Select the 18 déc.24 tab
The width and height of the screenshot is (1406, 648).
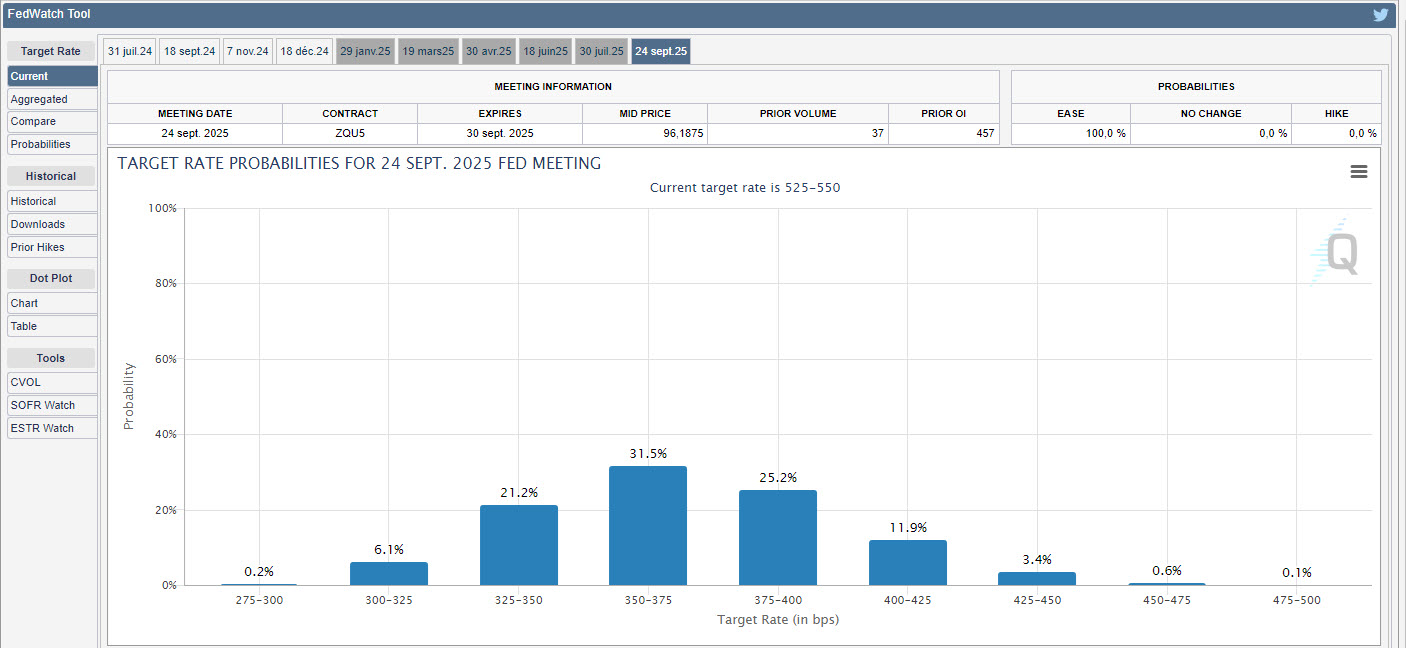[304, 51]
